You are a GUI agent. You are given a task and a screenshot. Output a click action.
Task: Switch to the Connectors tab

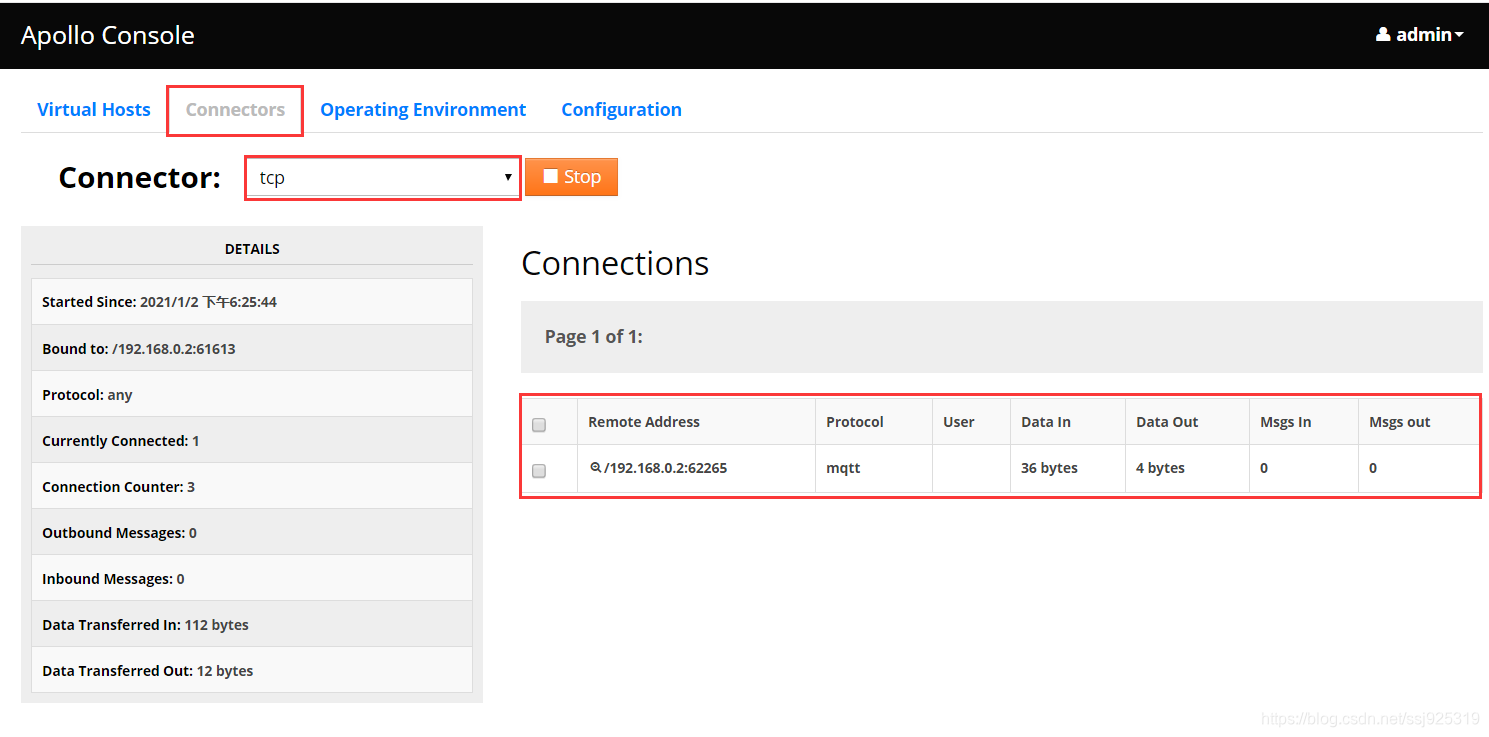(235, 110)
